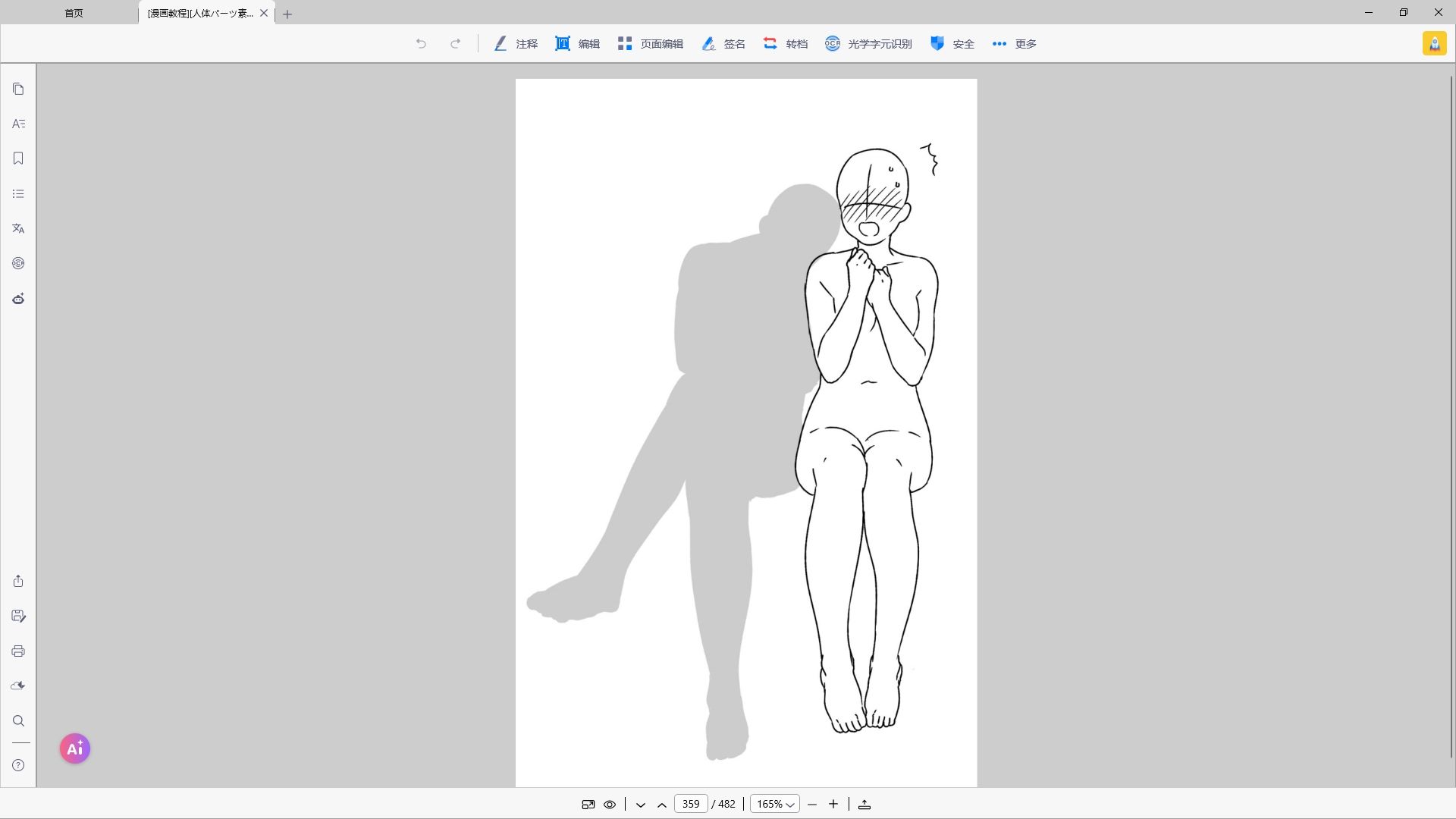Open the 签名 signature tool
The height and width of the screenshot is (819, 1456).
[723, 44]
